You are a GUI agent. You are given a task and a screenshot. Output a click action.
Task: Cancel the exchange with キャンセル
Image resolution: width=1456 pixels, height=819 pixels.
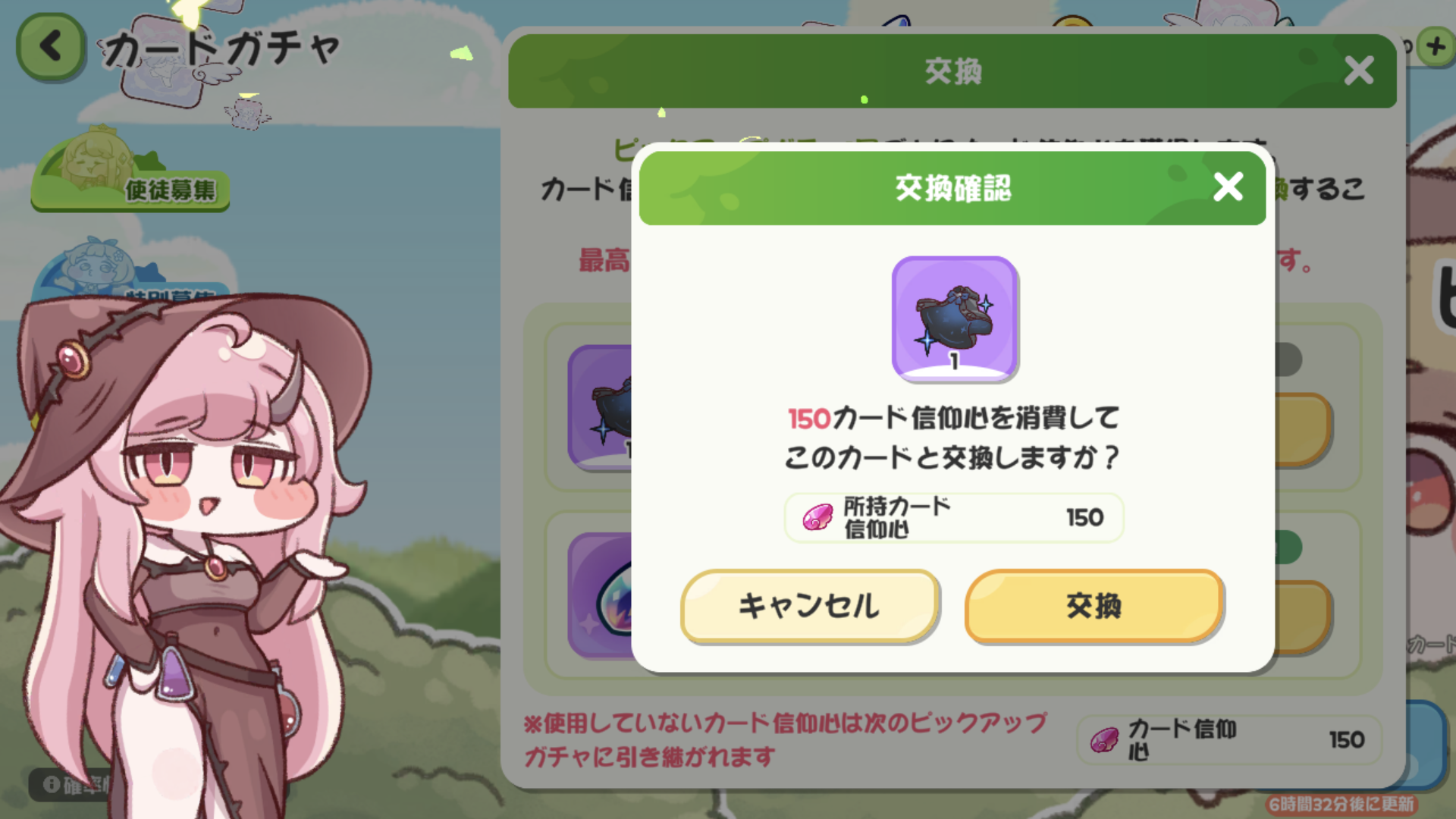click(x=809, y=606)
